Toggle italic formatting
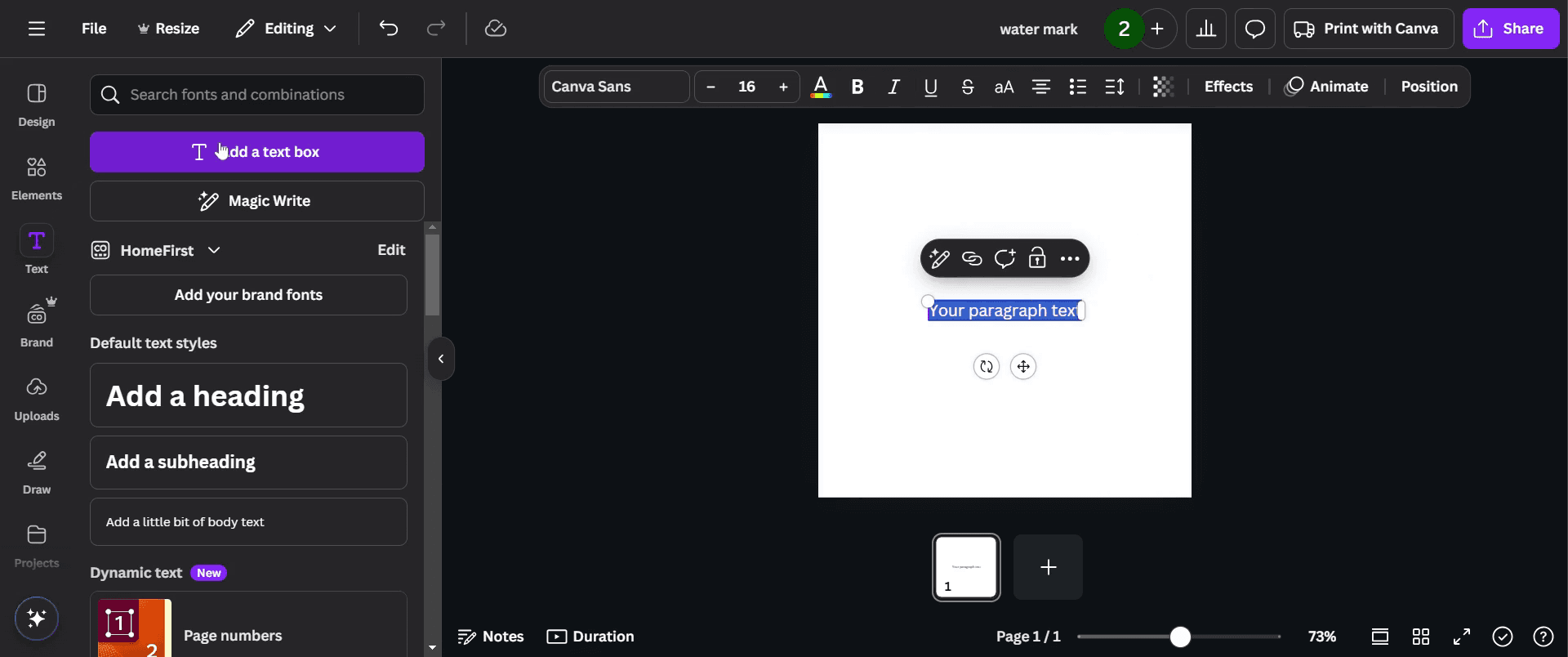This screenshot has width=1568, height=657. coord(894,87)
